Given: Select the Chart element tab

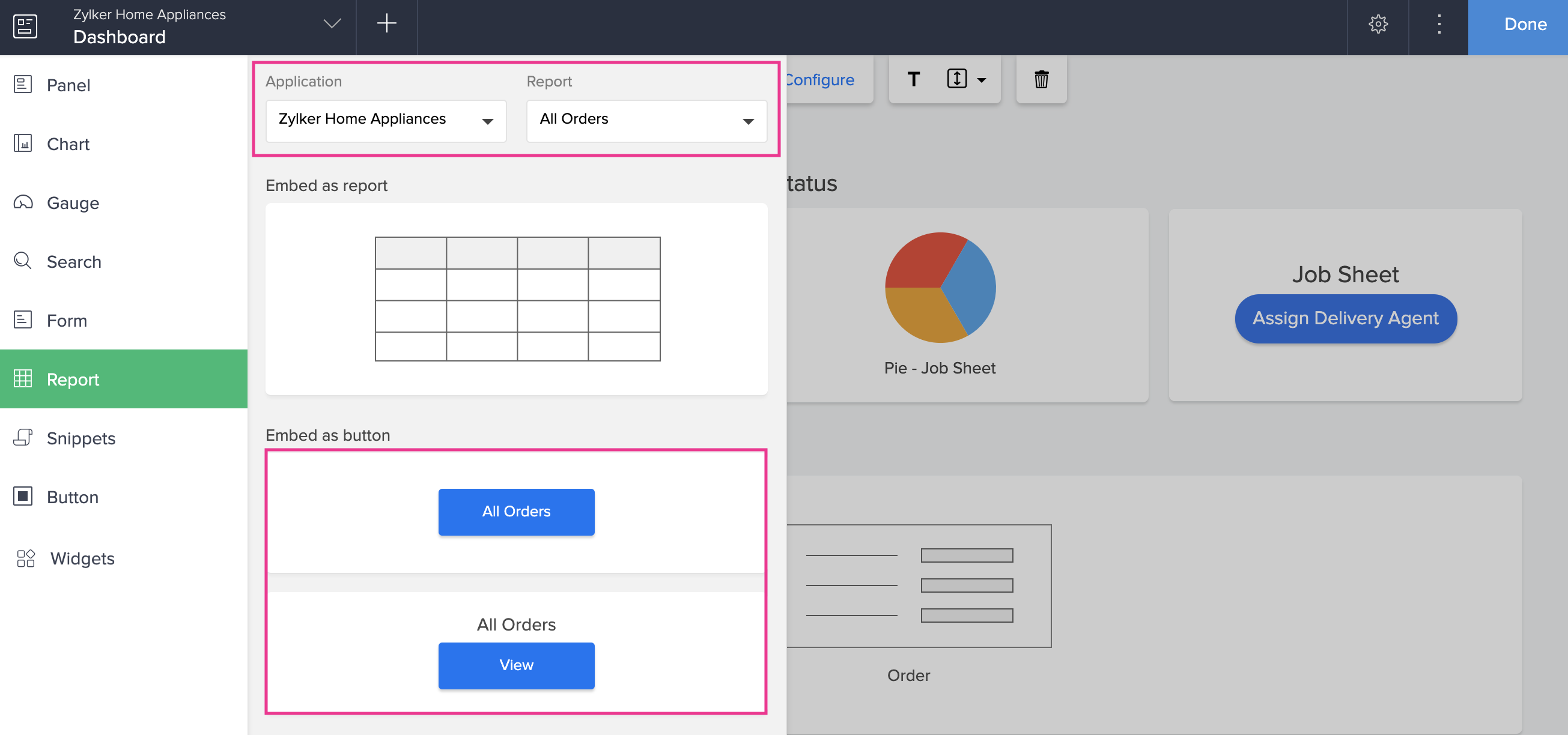Looking at the screenshot, I should coord(68,144).
